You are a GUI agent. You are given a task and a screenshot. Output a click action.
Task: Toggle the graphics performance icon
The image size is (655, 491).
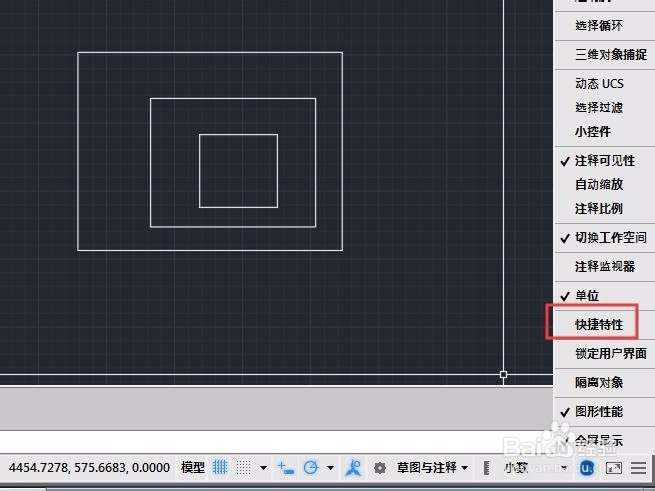point(587,468)
